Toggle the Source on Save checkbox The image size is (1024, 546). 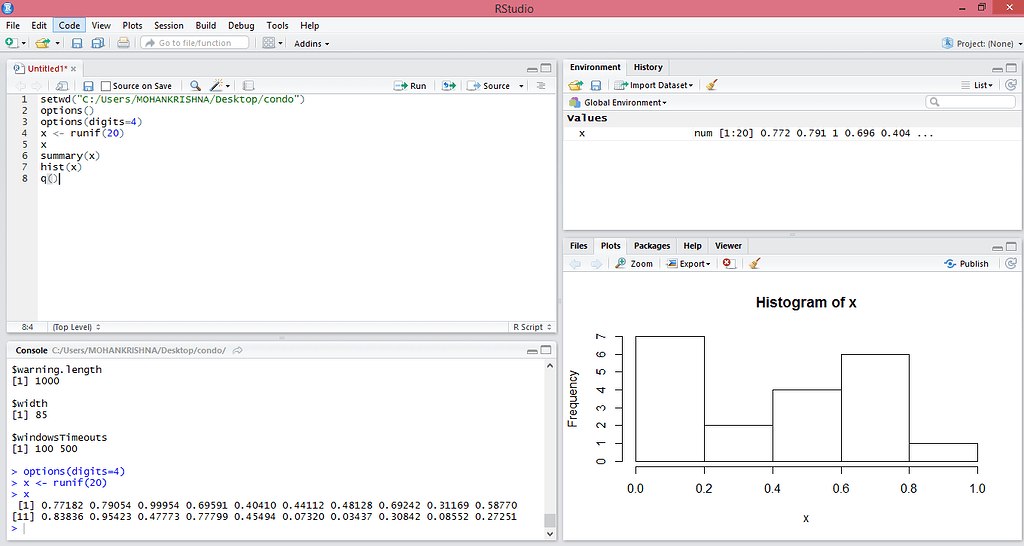pyautogui.click(x=106, y=86)
